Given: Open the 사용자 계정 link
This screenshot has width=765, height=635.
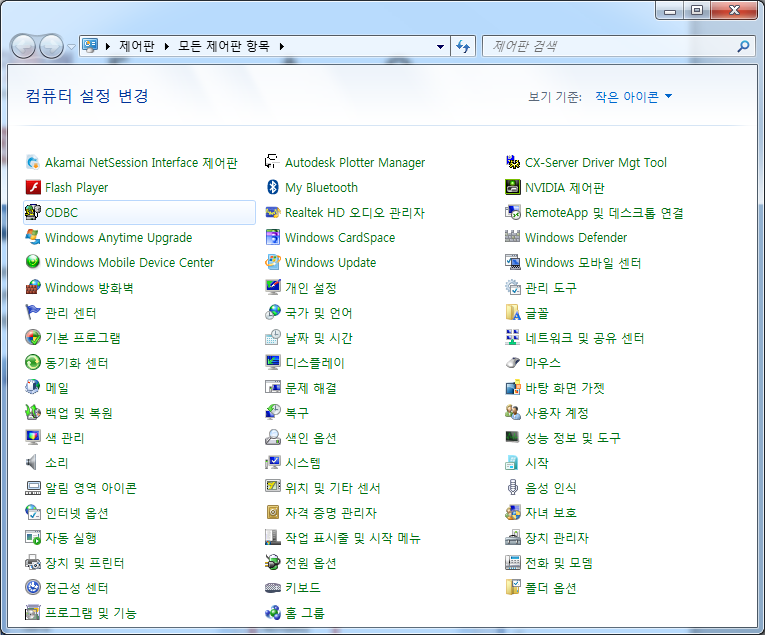Looking at the screenshot, I should click(557, 413).
